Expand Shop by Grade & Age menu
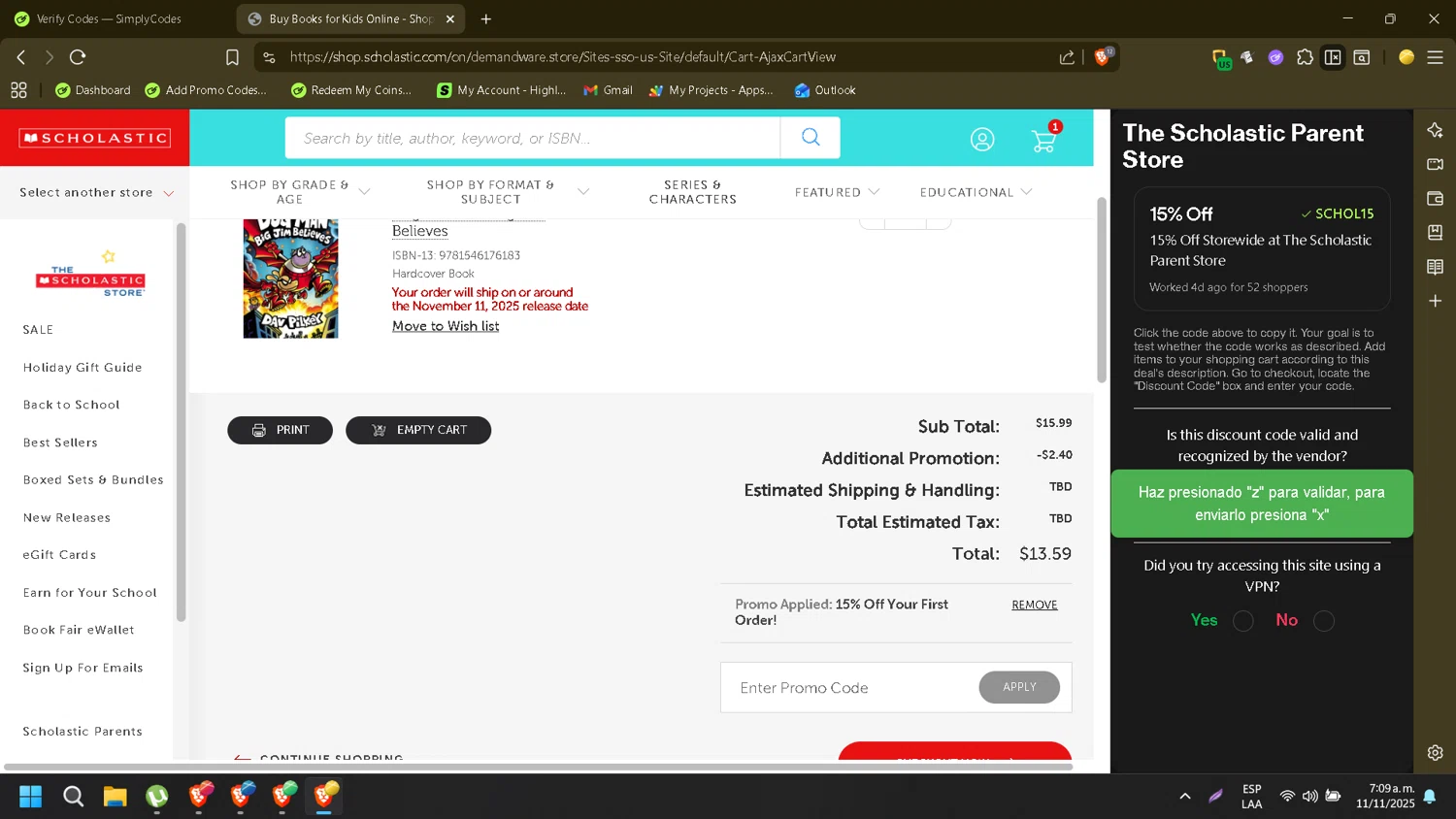Viewport: 1456px width, 819px height. coord(300,192)
